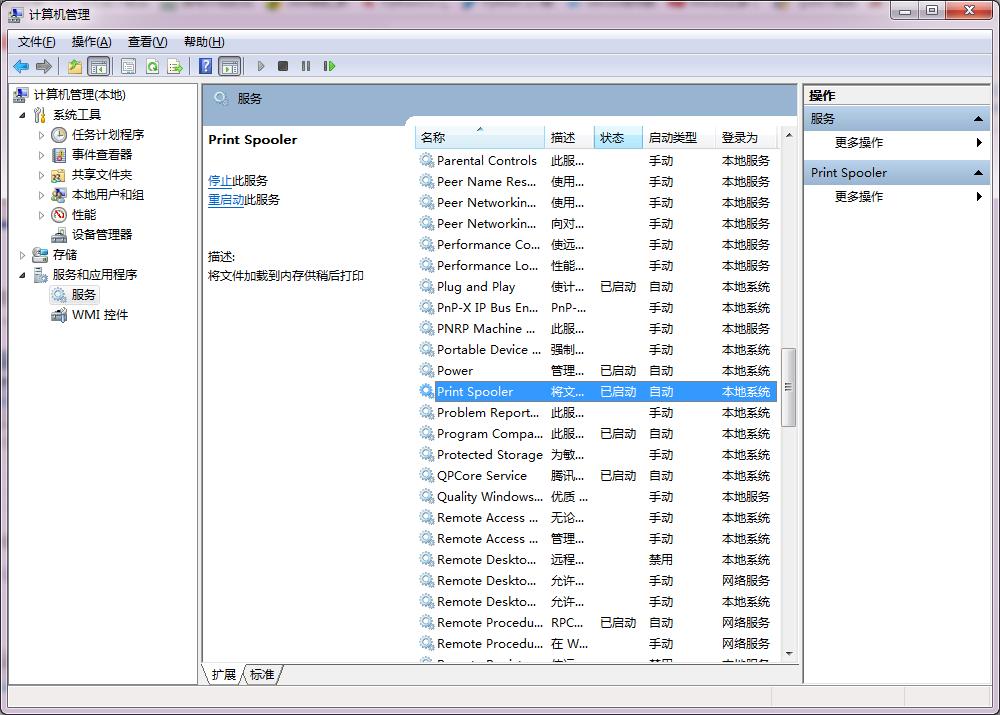Expand the 任务计划程序 tree node

pos(42,135)
